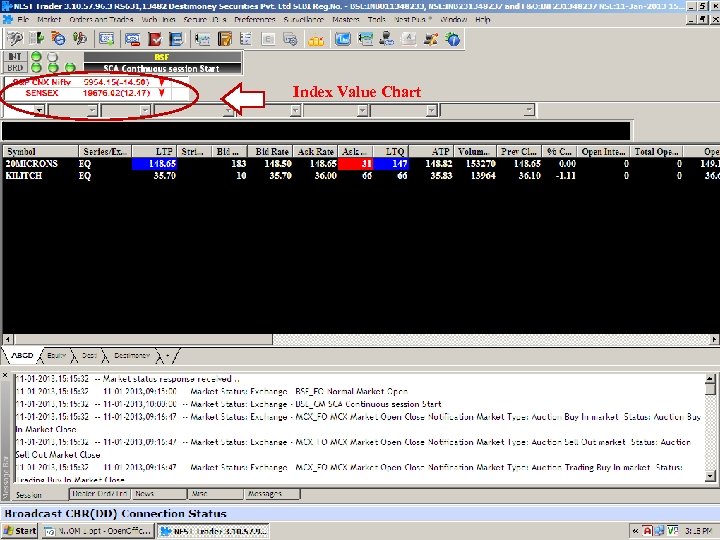This screenshot has width=720, height=540.
Task: Close the message bar with the x
Action: [5, 375]
